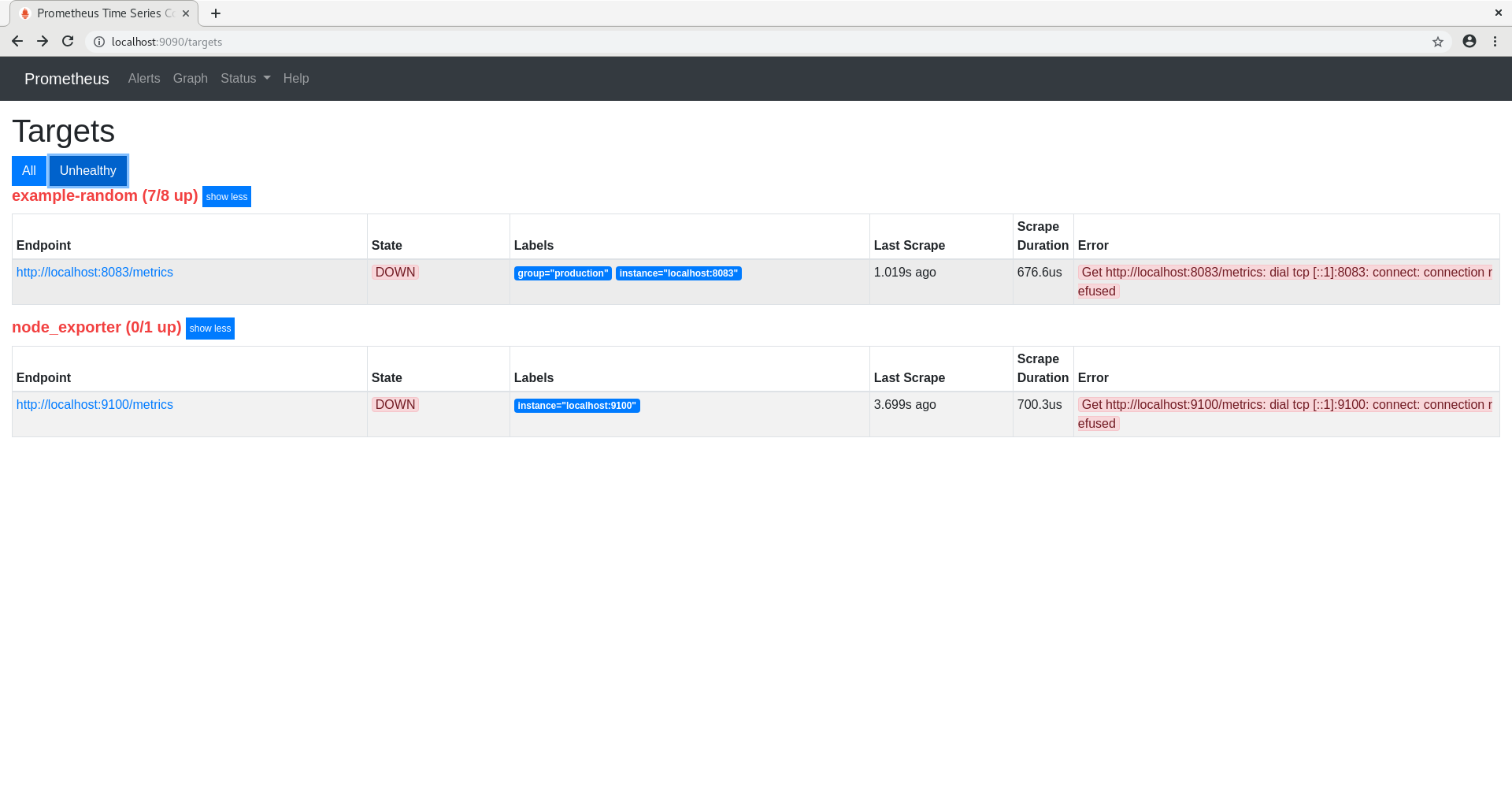
Task: Open the Alerts page
Action: coord(144,79)
